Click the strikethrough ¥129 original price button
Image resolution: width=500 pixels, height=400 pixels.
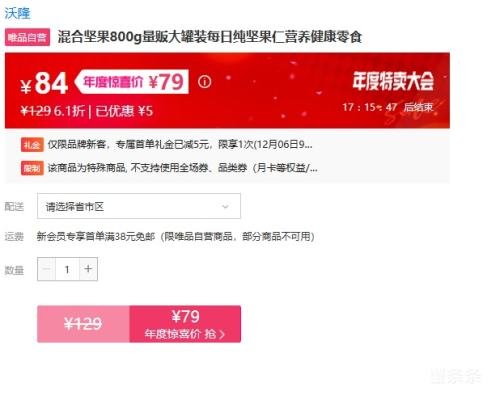83,324
